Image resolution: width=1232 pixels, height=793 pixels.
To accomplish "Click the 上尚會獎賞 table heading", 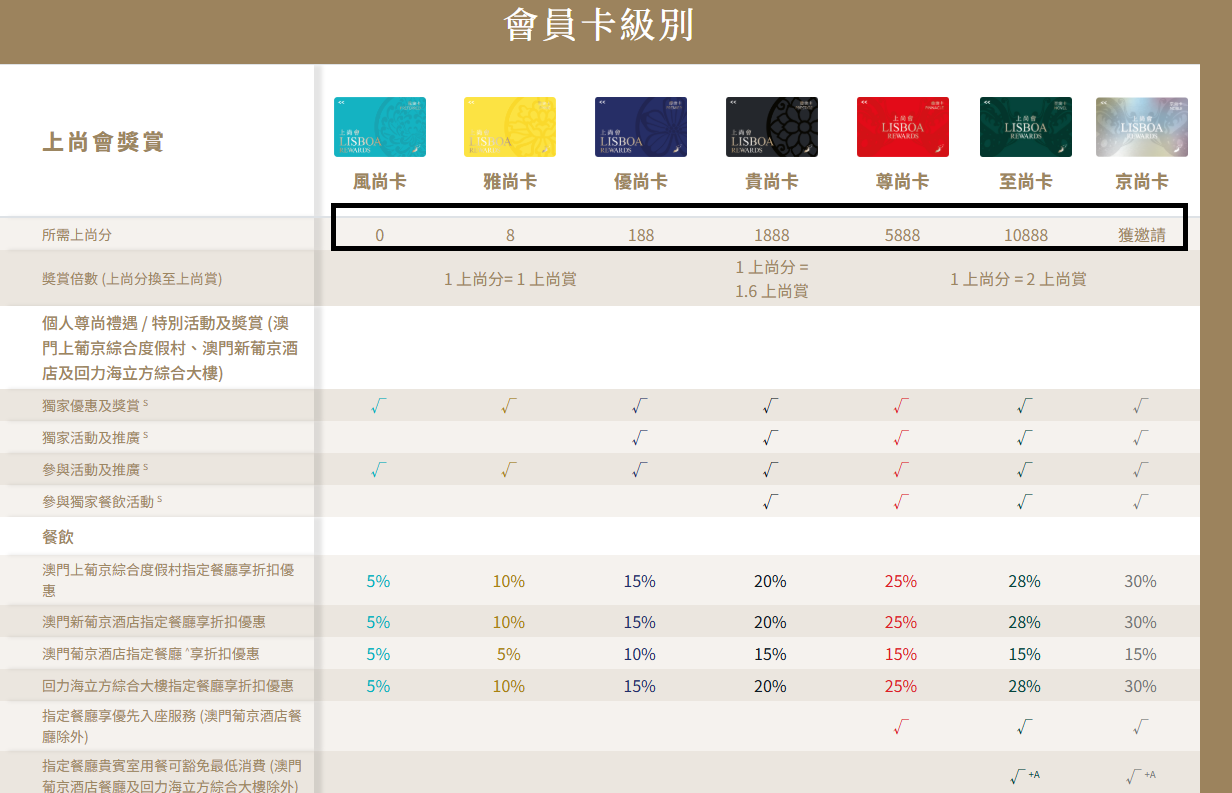I will click(103, 142).
